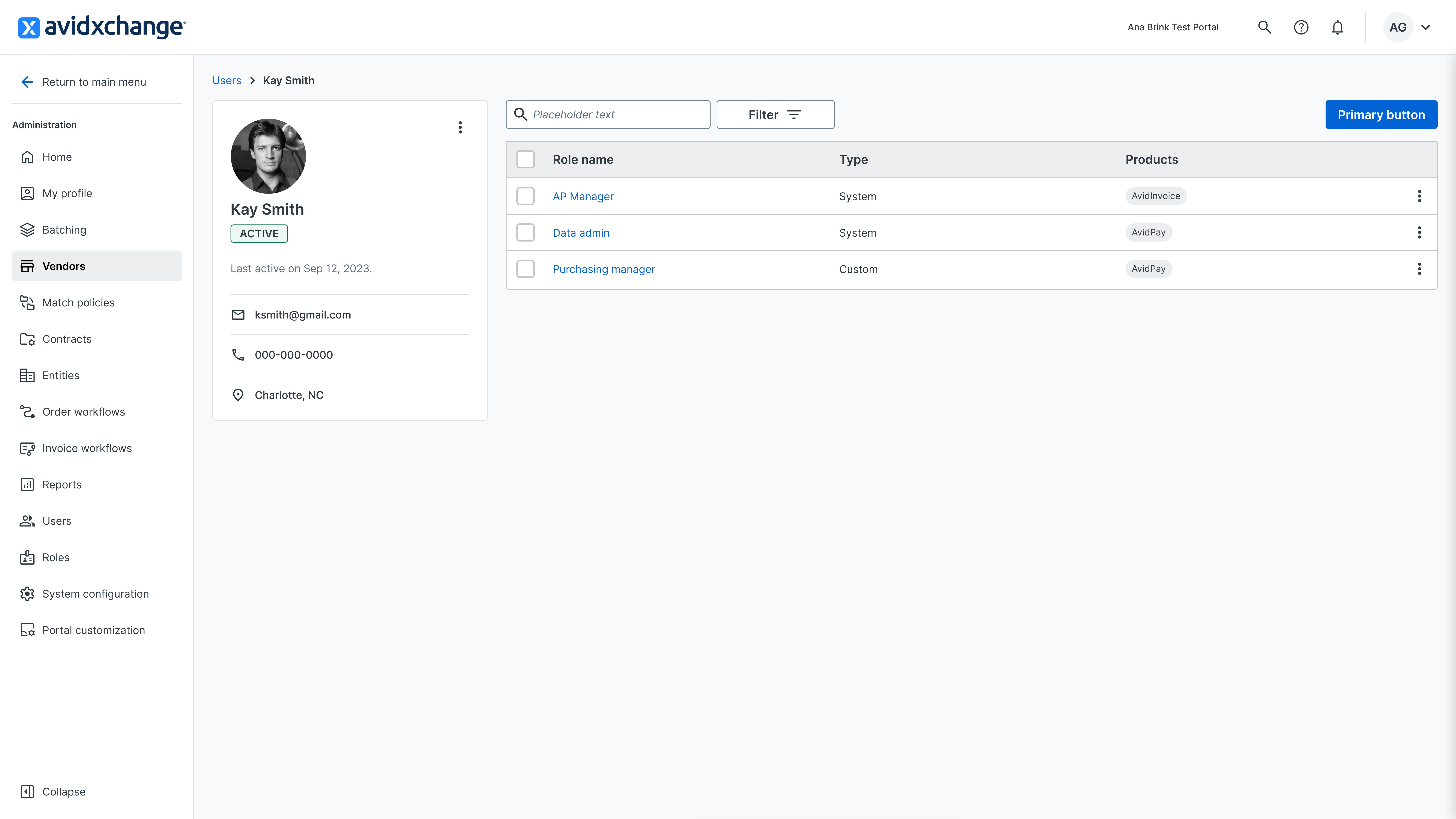The height and width of the screenshot is (819, 1456).
Task: Check the Purchasing manager row checkbox
Action: click(526, 269)
